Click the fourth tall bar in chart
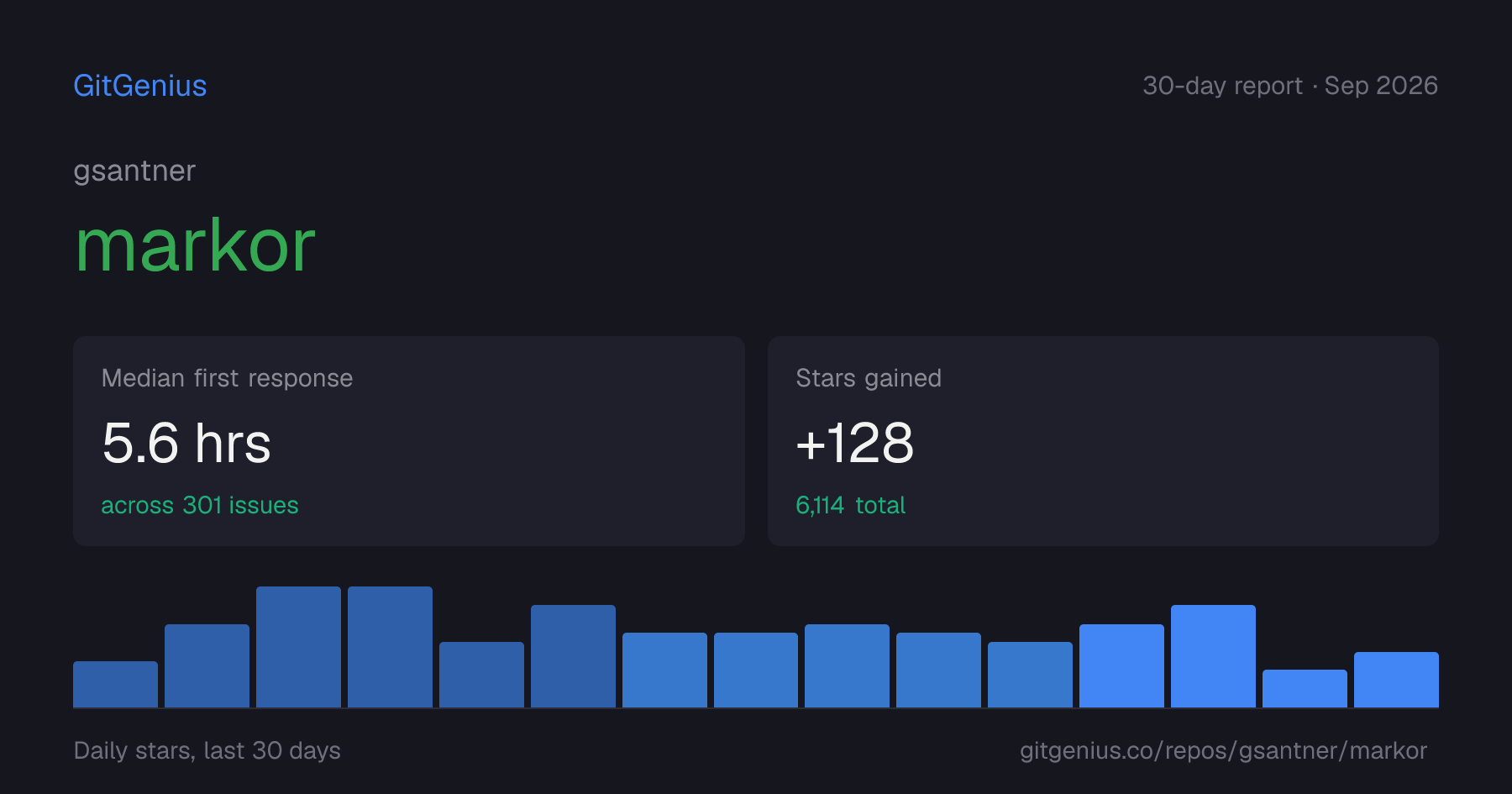 [x=390, y=647]
